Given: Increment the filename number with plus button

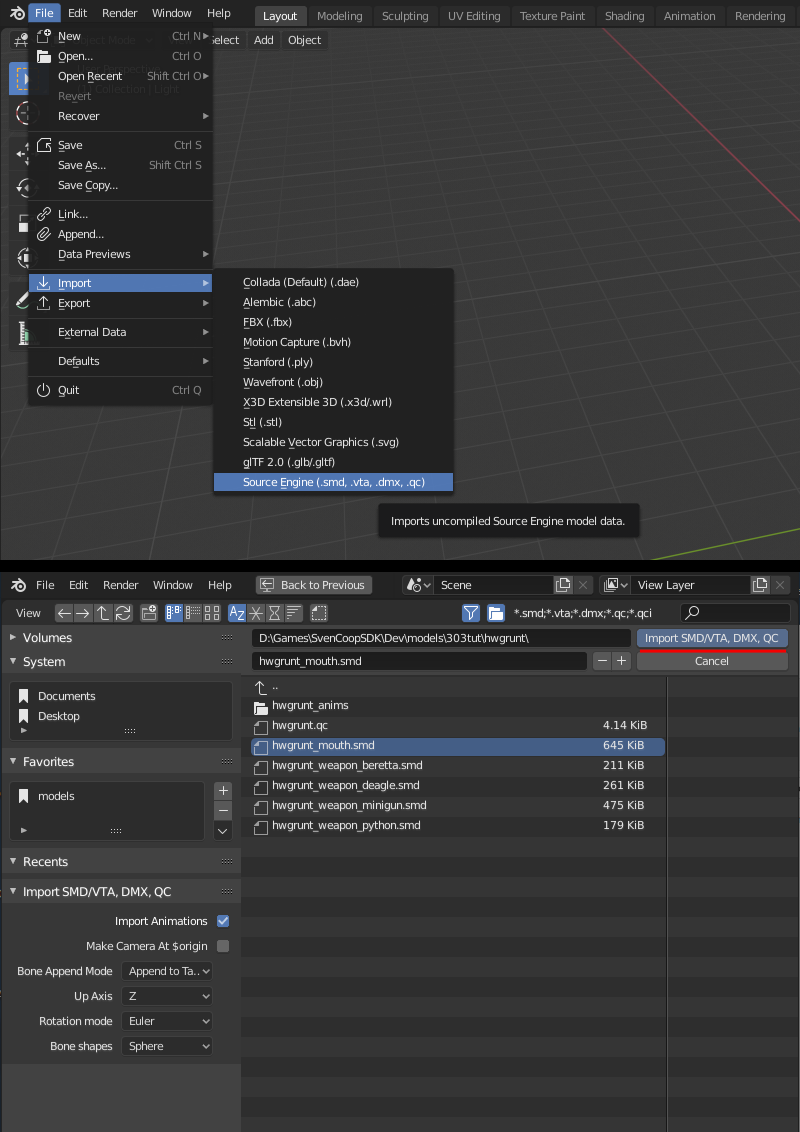Looking at the screenshot, I should tap(621, 661).
